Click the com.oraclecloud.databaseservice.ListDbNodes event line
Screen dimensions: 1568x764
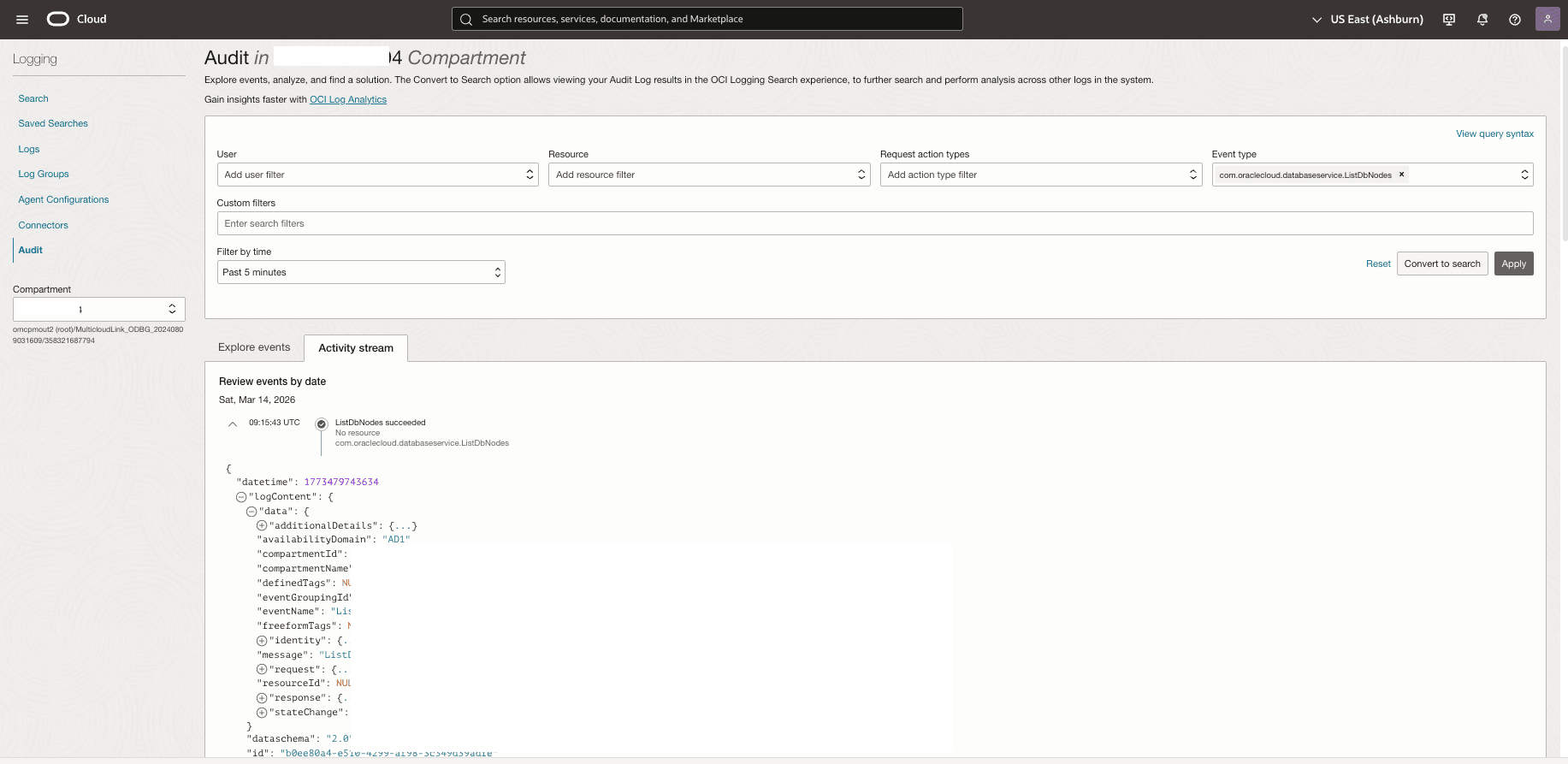[x=422, y=443]
